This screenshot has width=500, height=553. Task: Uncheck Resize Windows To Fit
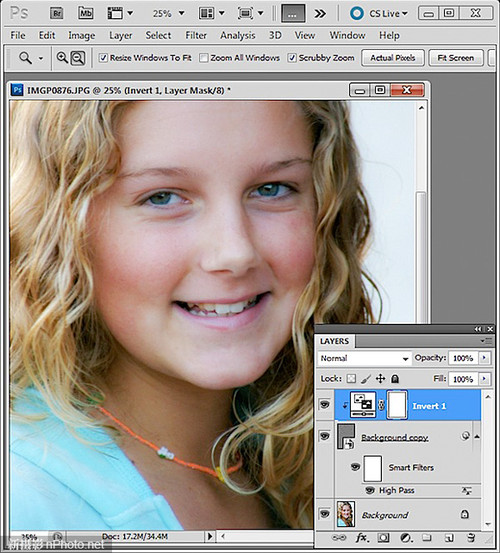pyautogui.click(x=103, y=58)
